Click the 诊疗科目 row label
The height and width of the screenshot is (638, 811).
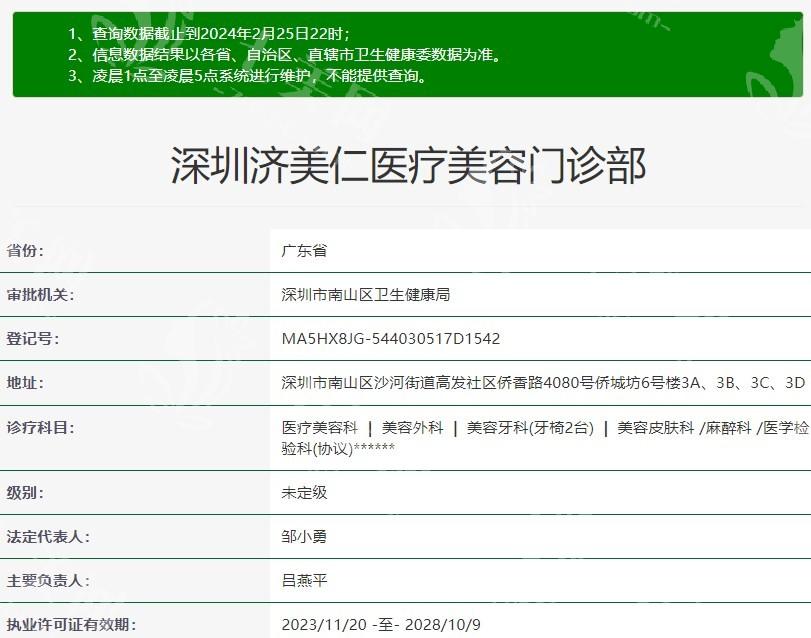click(41, 428)
